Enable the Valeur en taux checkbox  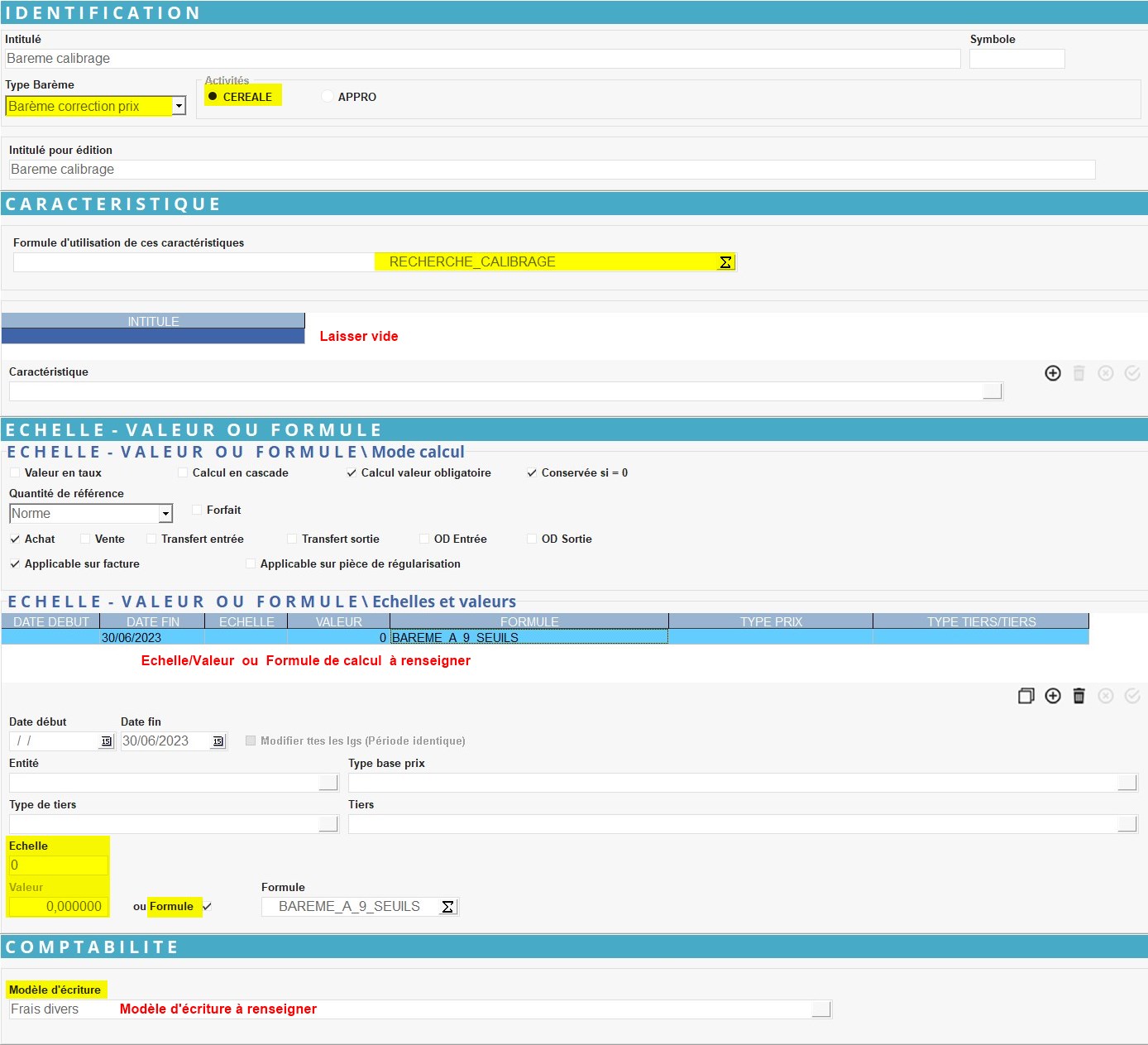(x=15, y=473)
